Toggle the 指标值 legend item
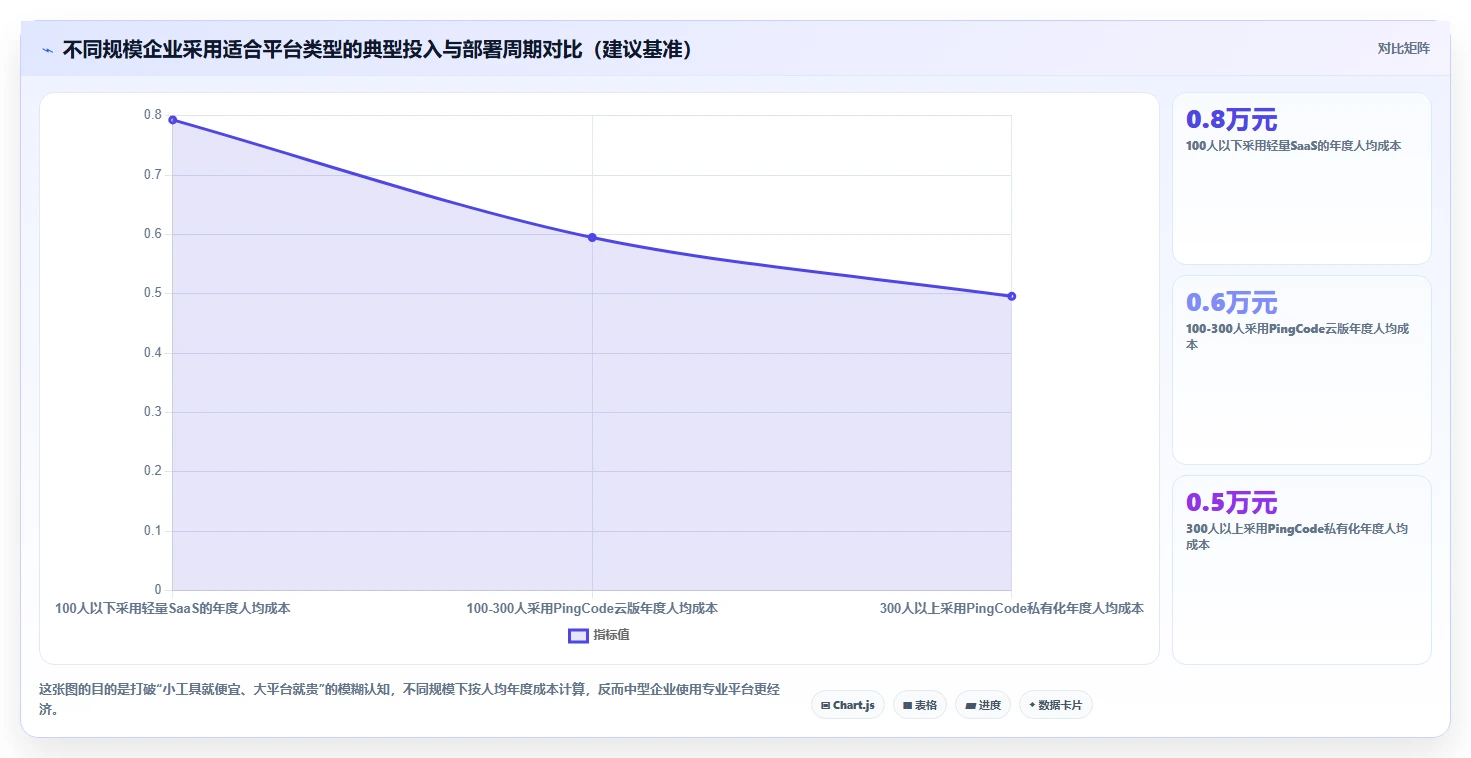This screenshot has width=1471, height=758. (x=599, y=635)
